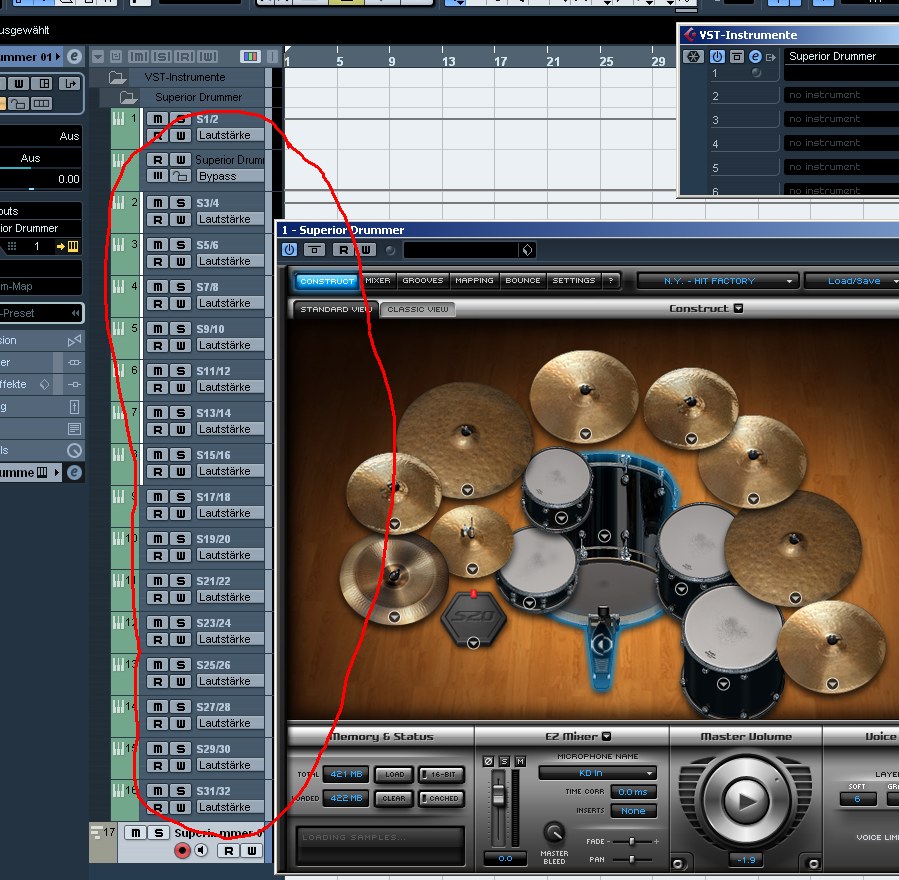Toggle power button for slot 1 in VST-Instrumente
Image resolution: width=899 pixels, height=880 pixels.
[x=717, y=56]
